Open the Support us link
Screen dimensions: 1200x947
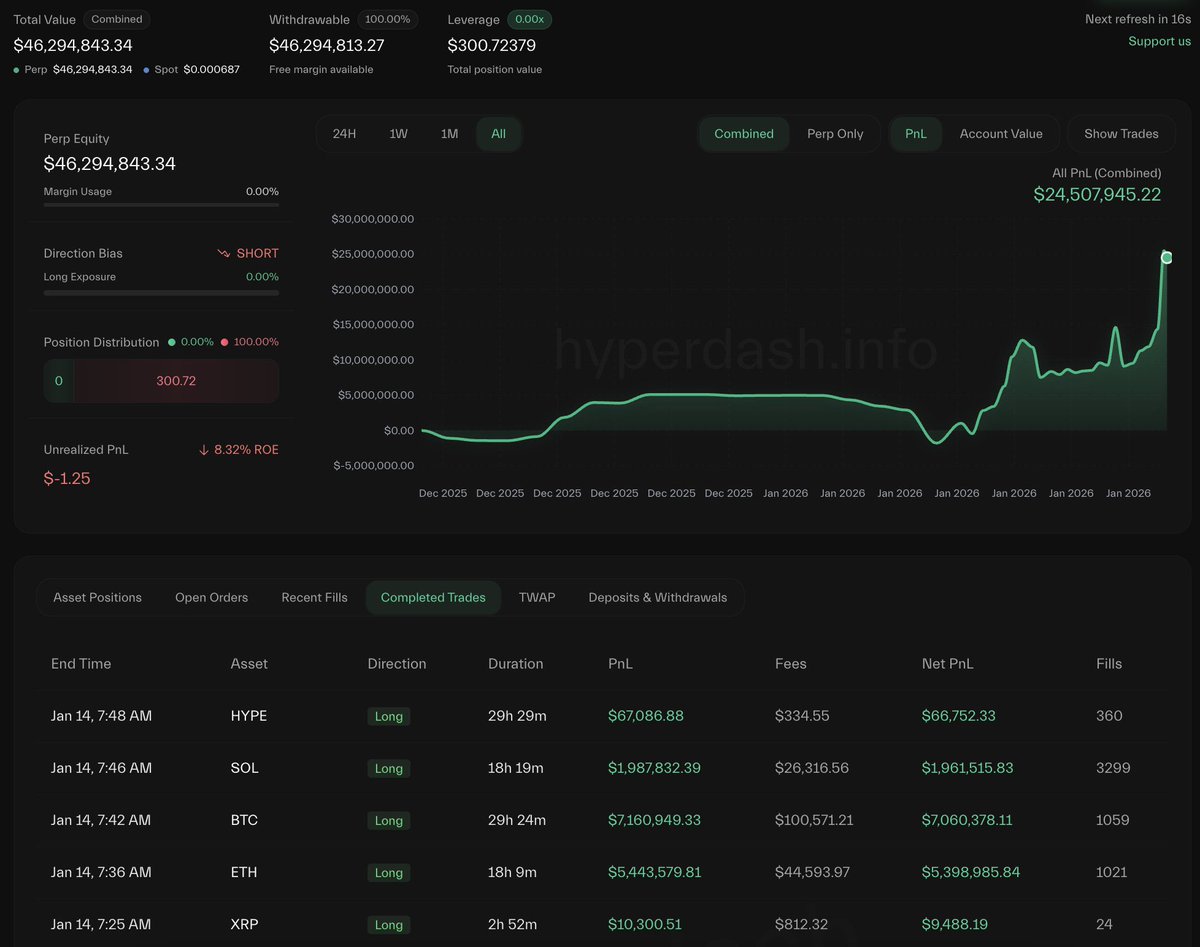point(1159,41)
